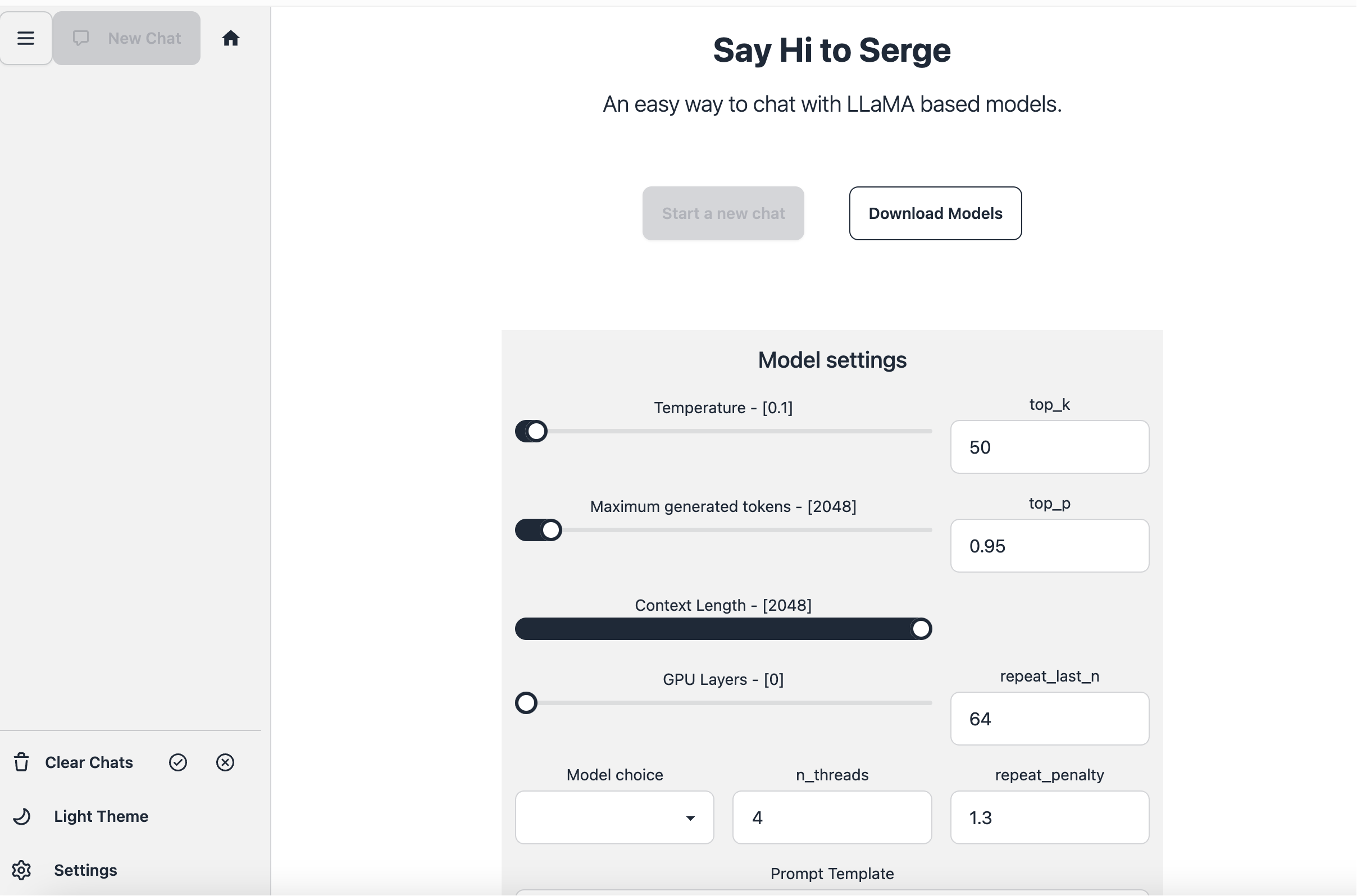
Task: Click the trash icon beside Clear Chats
Action: coord(21,762)
